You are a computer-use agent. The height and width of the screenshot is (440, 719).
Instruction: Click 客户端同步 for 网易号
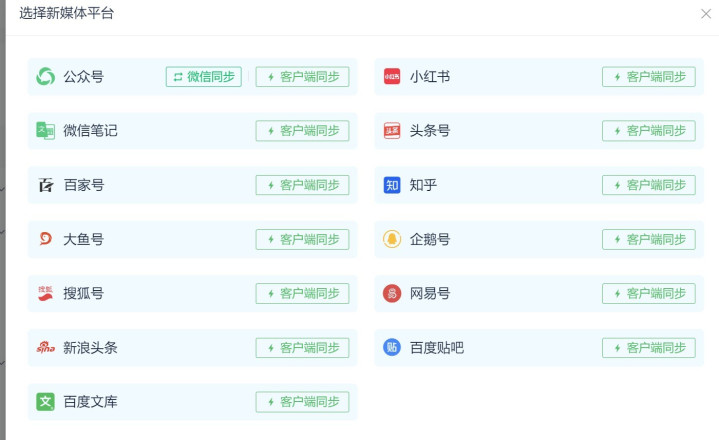649,293
